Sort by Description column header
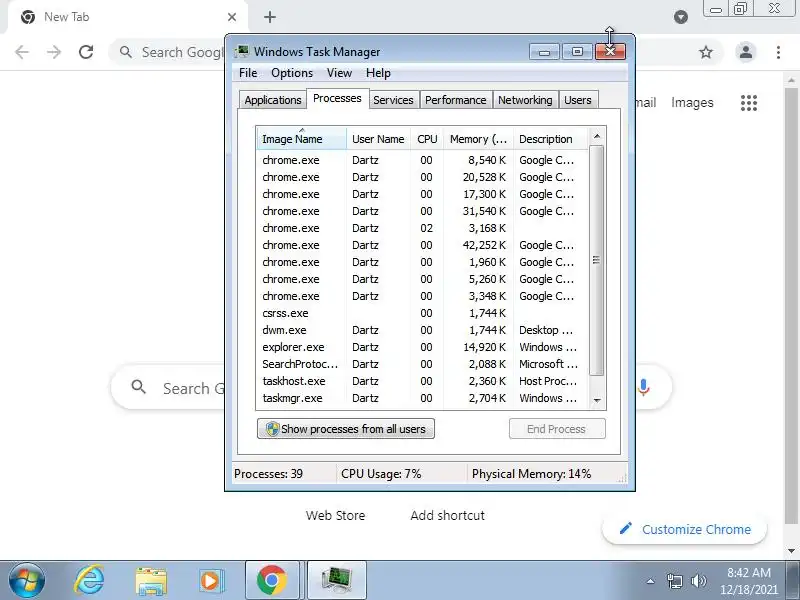This screenshot has width=800, height=600. pyautogui.click(x=550, y=139)
